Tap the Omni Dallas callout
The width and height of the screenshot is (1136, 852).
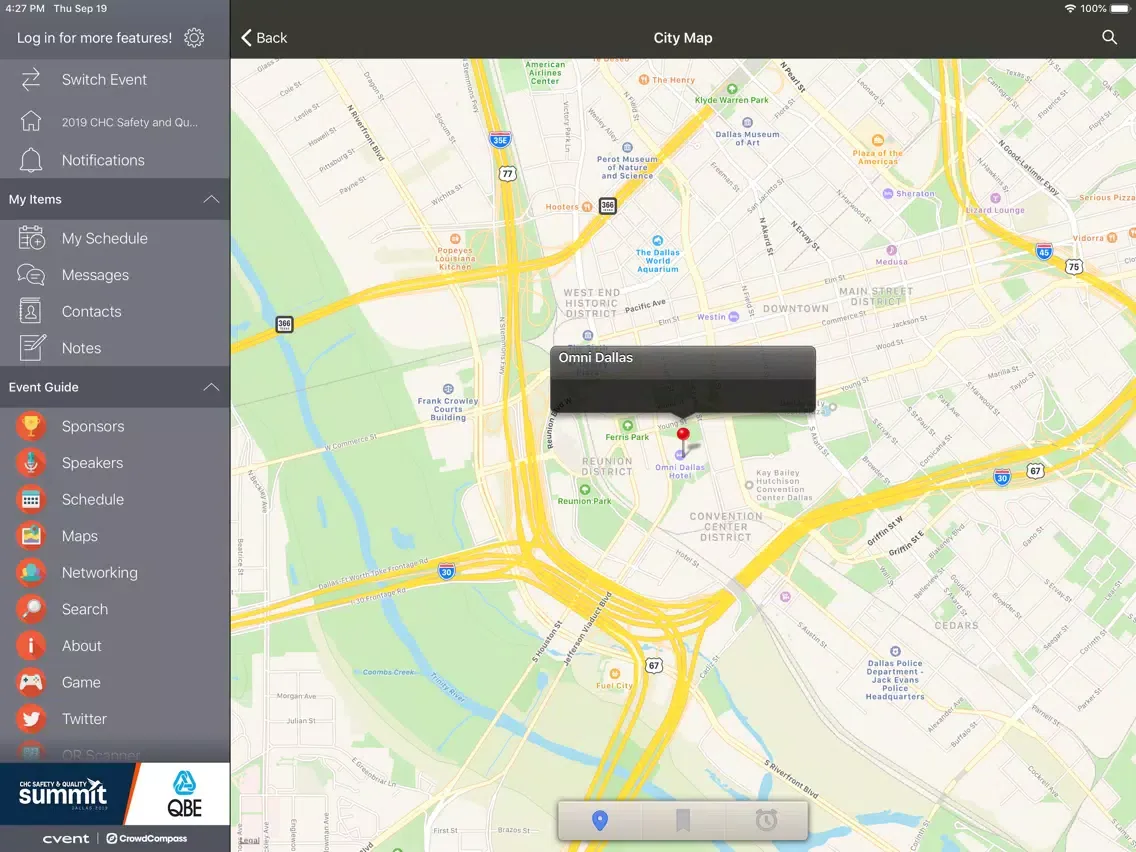click(682, 379)
